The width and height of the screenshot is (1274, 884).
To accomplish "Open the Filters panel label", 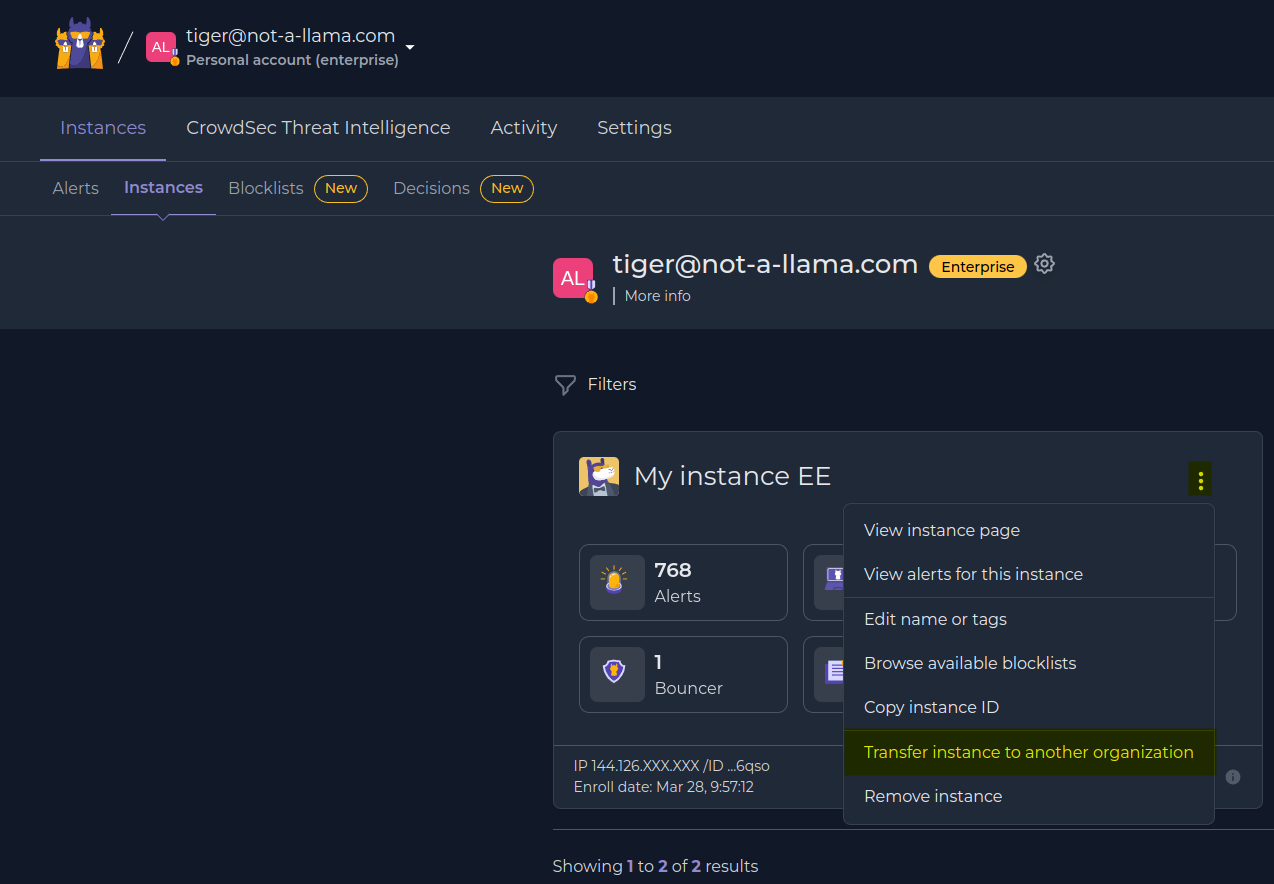I will point(612,384).
